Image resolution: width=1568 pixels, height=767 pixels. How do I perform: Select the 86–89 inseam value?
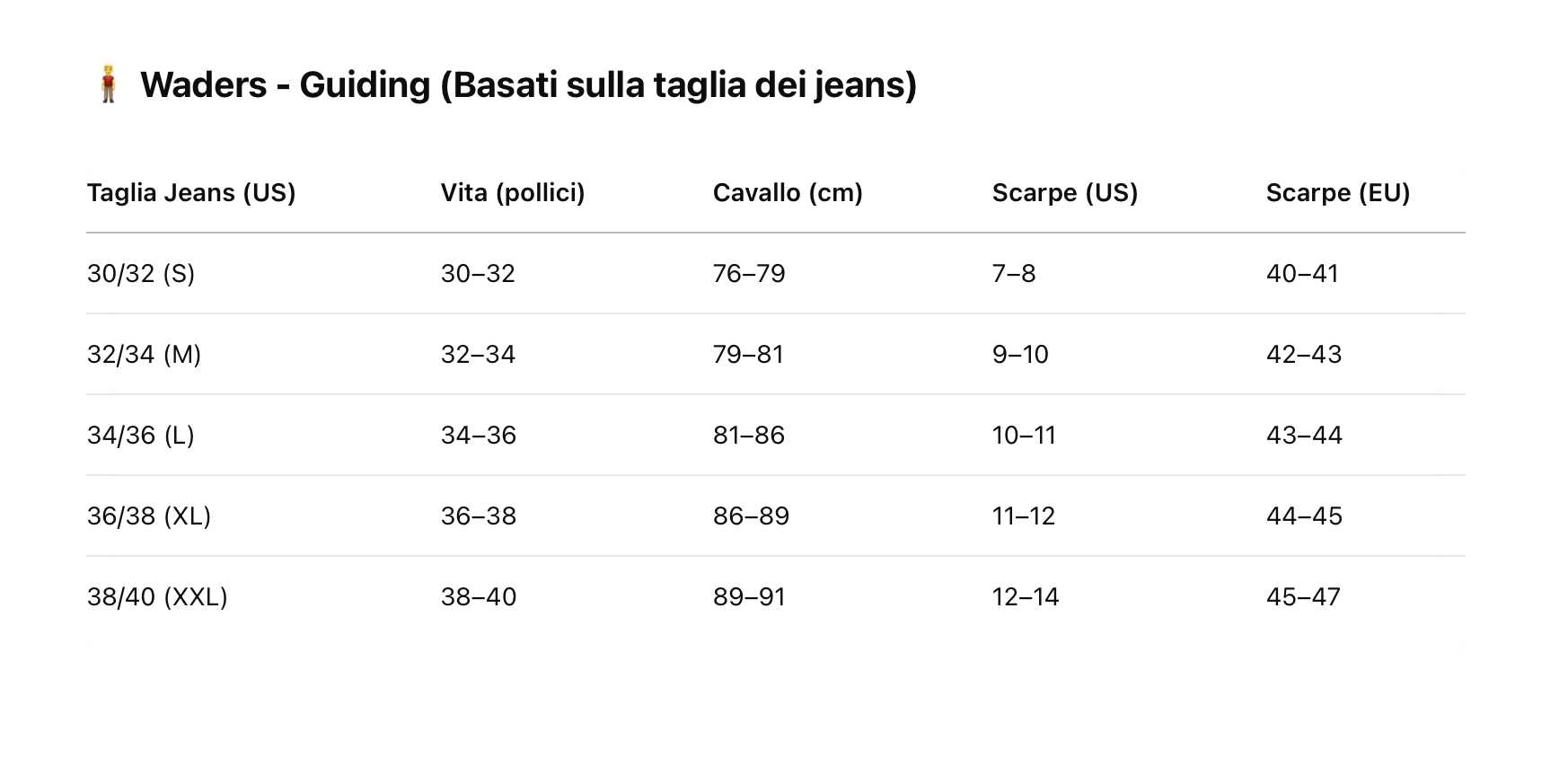tap(751, 516)
